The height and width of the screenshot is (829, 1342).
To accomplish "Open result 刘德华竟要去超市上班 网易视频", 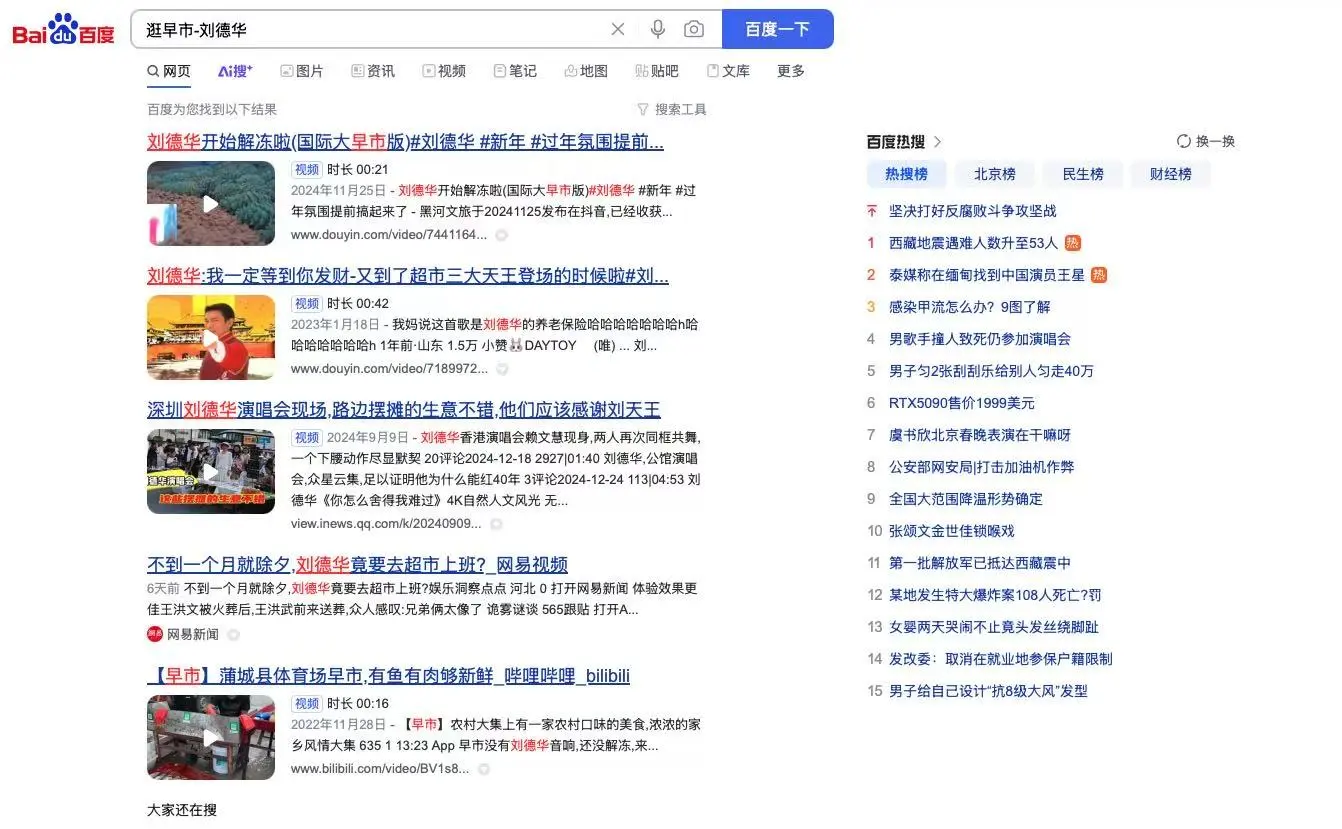I will 357,564.
